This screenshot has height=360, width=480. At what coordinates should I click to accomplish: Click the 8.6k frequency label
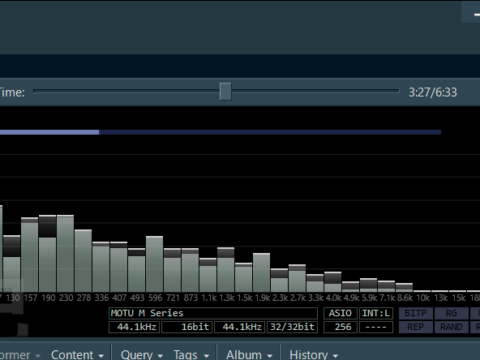405,298
